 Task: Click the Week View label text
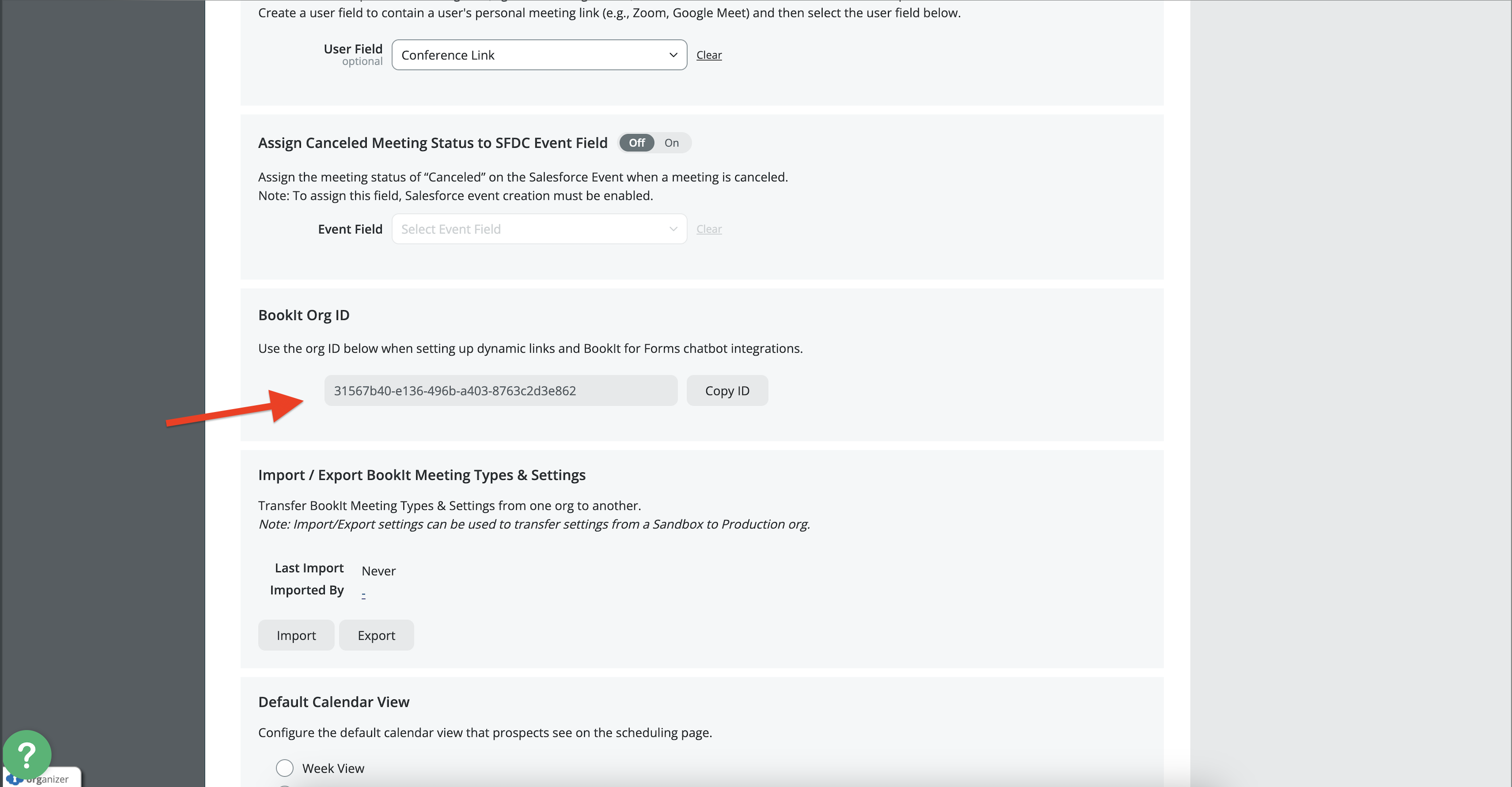333,768
